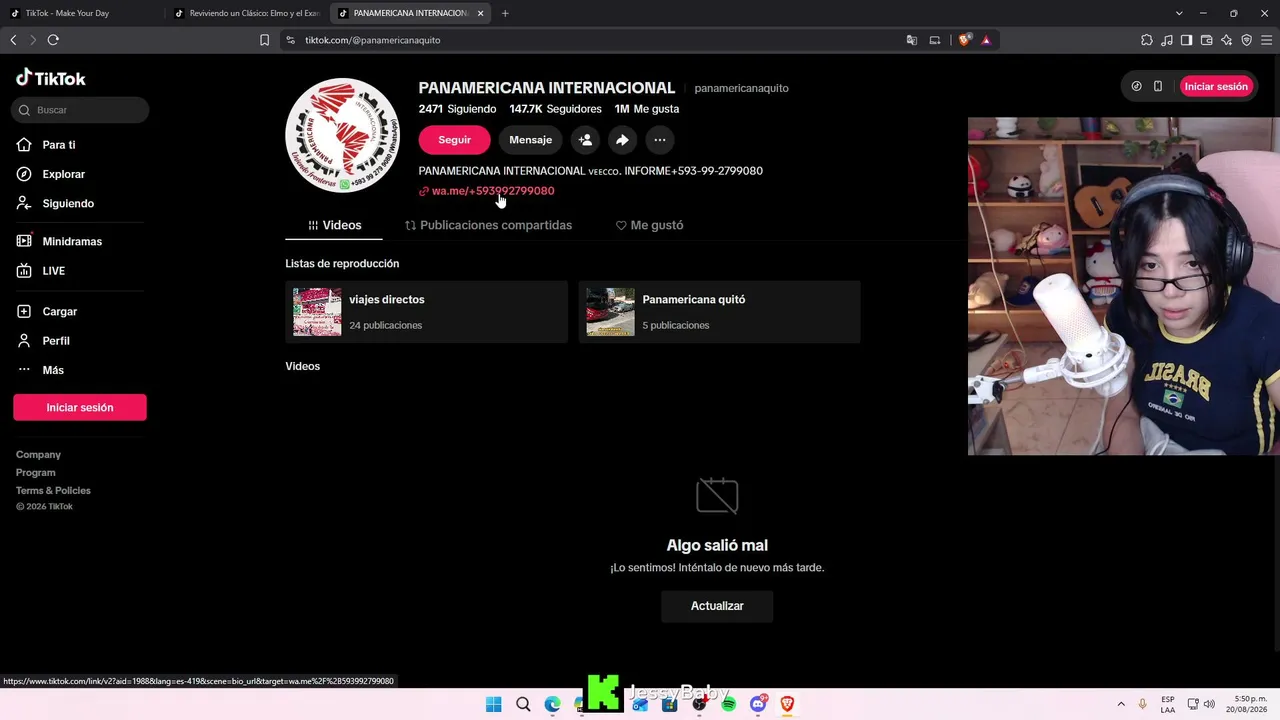Image resolution: width=1280 pixels, height=720 pixels.
Task: Open the Brave Wallet icon
Action: pos(1207,40)
